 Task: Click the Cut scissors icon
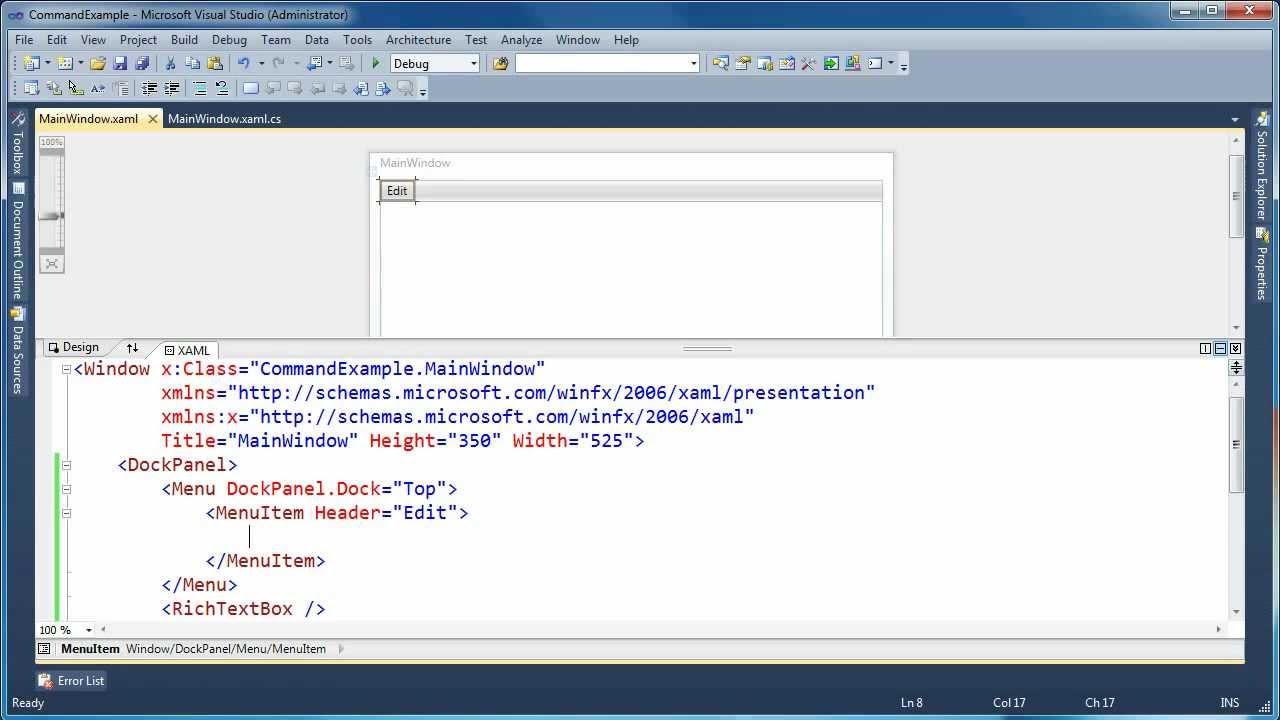click(170, 63)
